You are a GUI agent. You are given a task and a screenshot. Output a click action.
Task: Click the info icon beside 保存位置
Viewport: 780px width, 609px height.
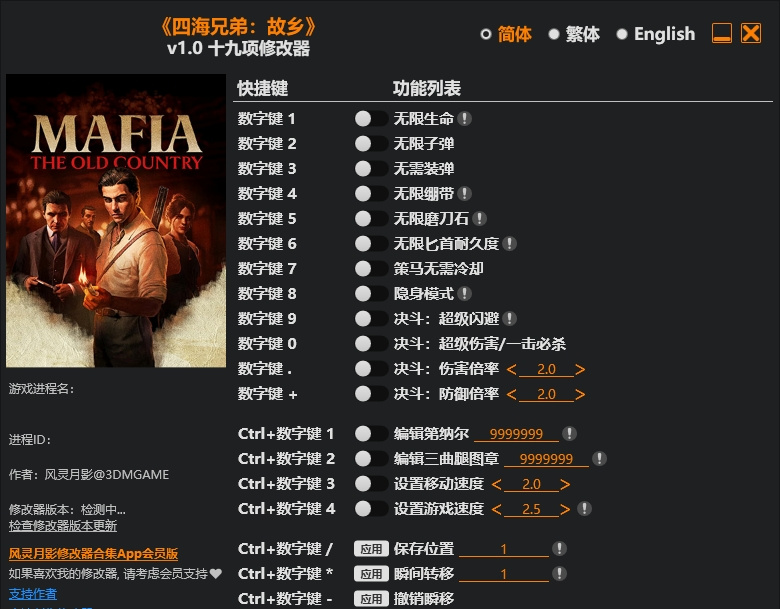click(x=559, y=548)
